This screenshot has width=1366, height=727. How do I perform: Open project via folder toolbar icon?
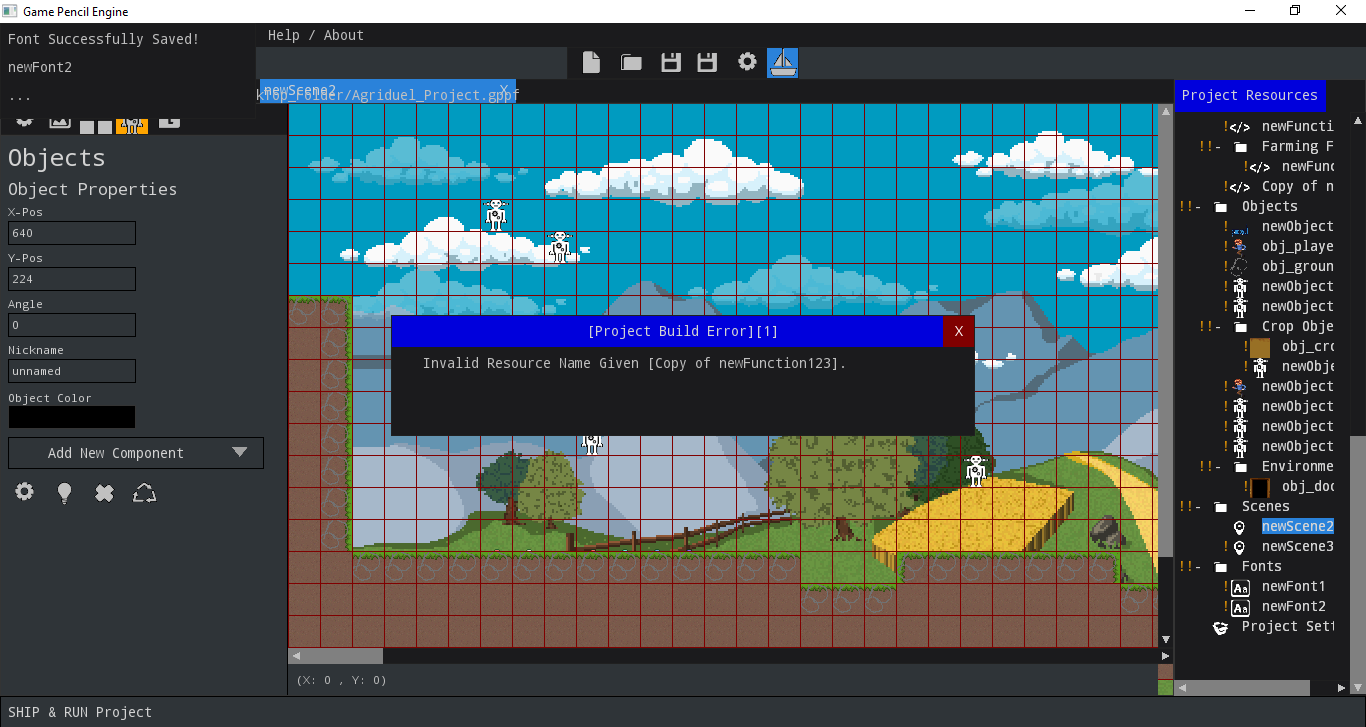(631, 63)
